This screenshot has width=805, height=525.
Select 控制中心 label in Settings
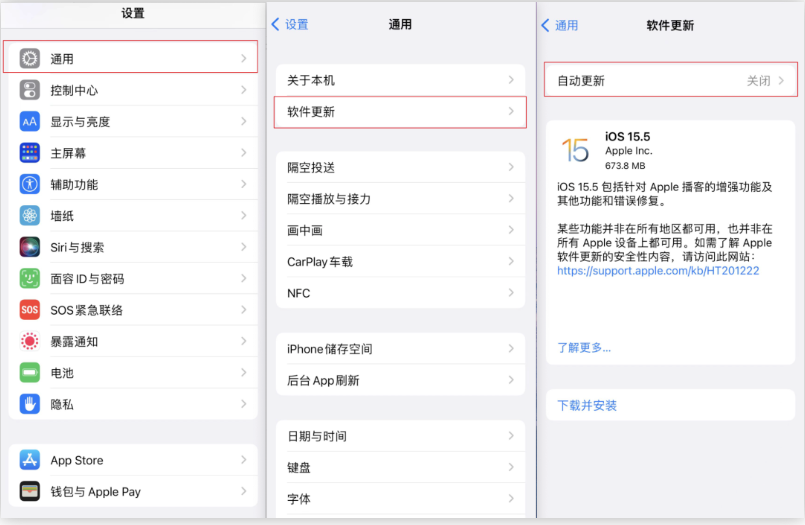74,90
